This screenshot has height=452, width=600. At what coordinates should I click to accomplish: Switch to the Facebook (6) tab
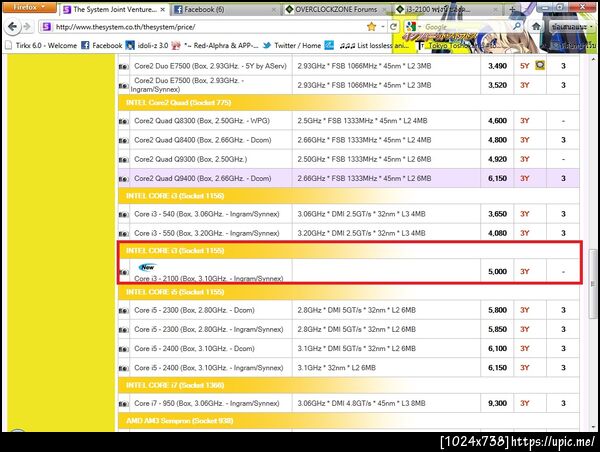click(x=225, y=10)
